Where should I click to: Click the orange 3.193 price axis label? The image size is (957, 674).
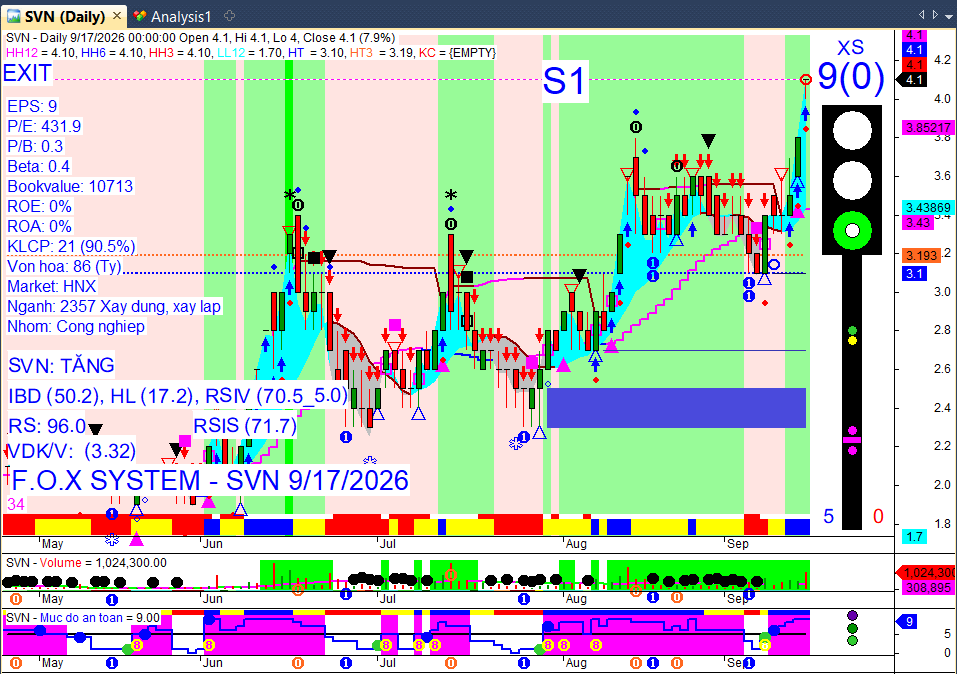click(921, 255)
